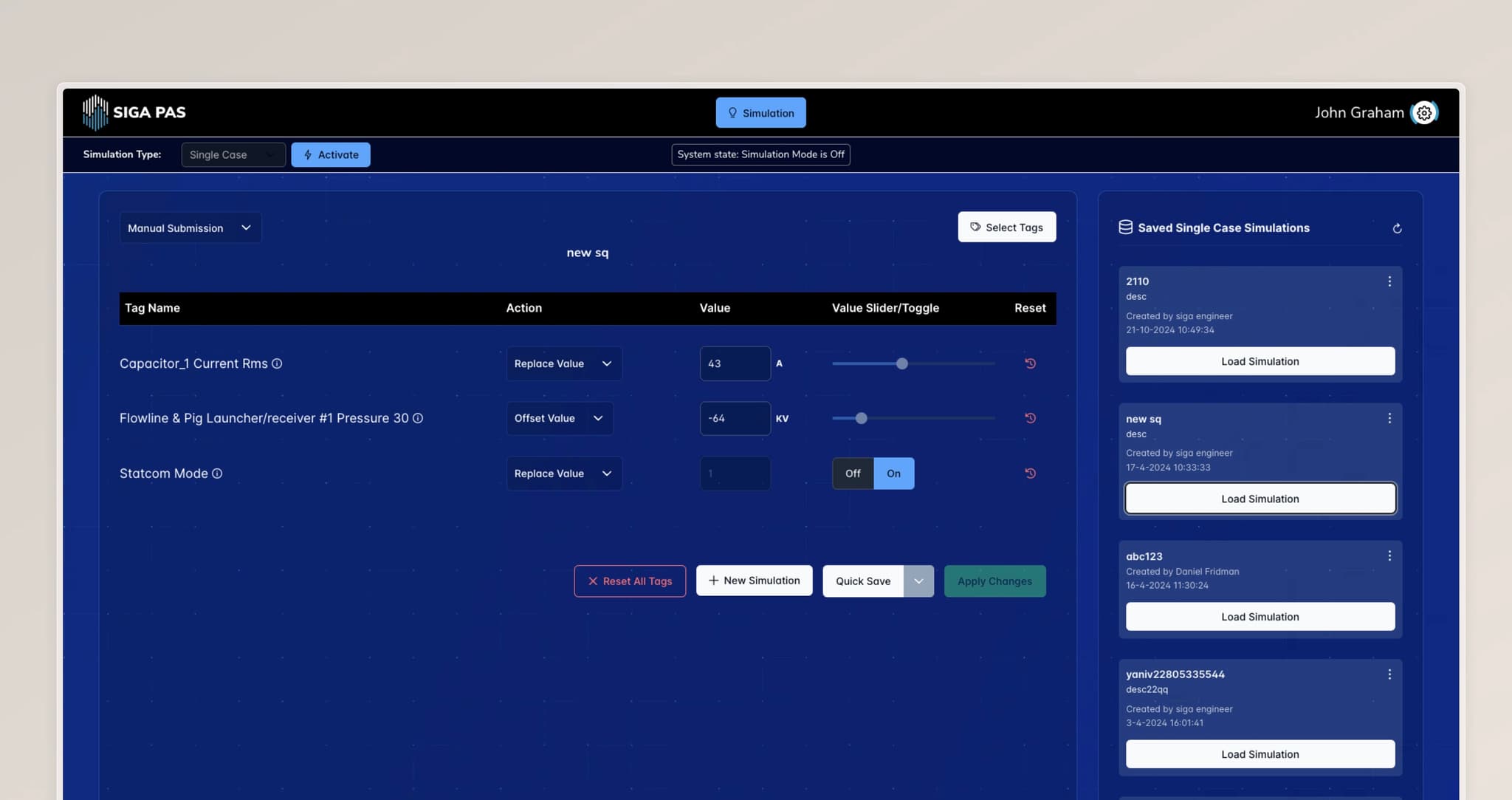Image resolution: width=1512 pixels, height=800 pixels.
Task: Activate simulation mode
Action: 331,154
